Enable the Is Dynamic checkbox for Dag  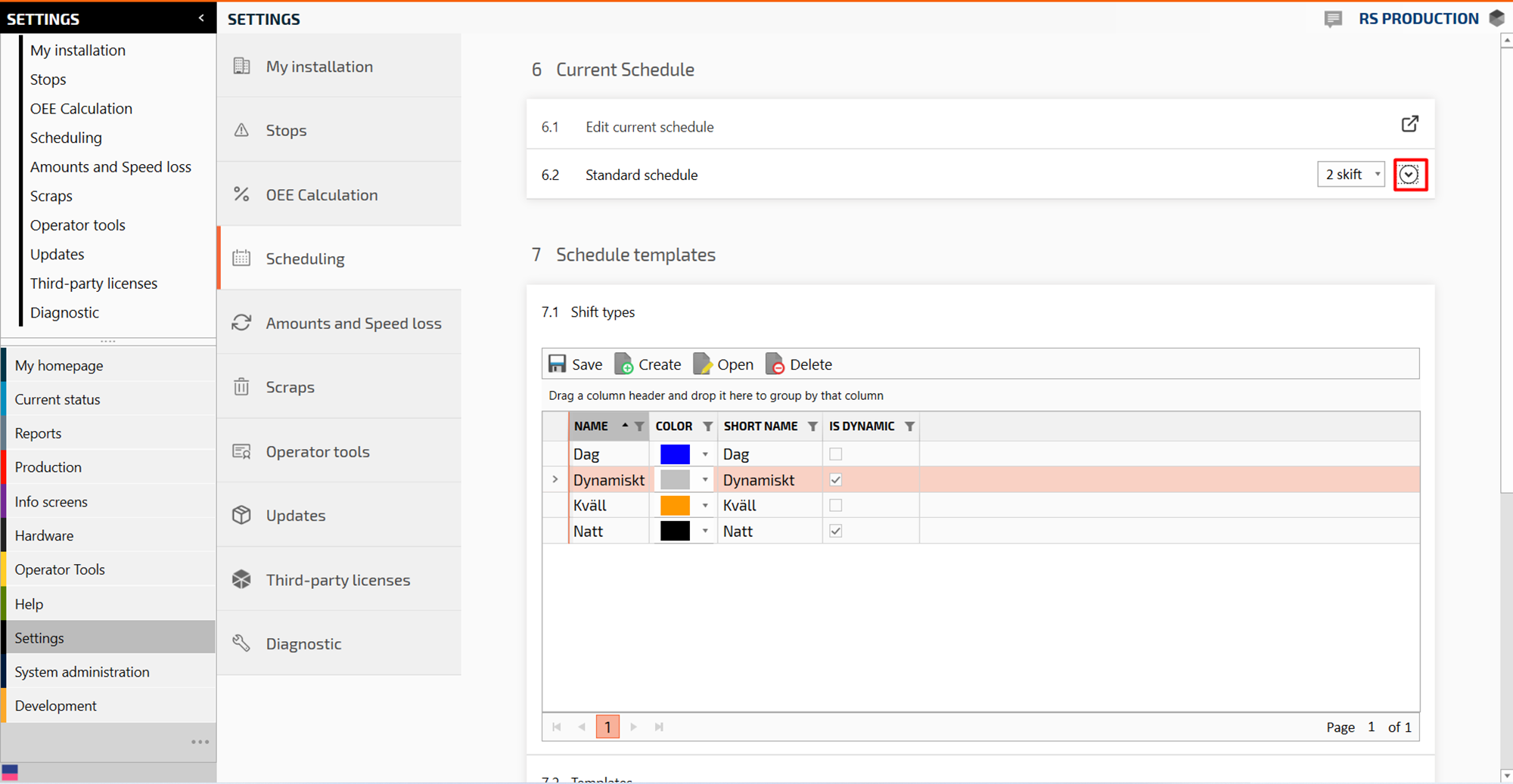click(x=835, y=454)
